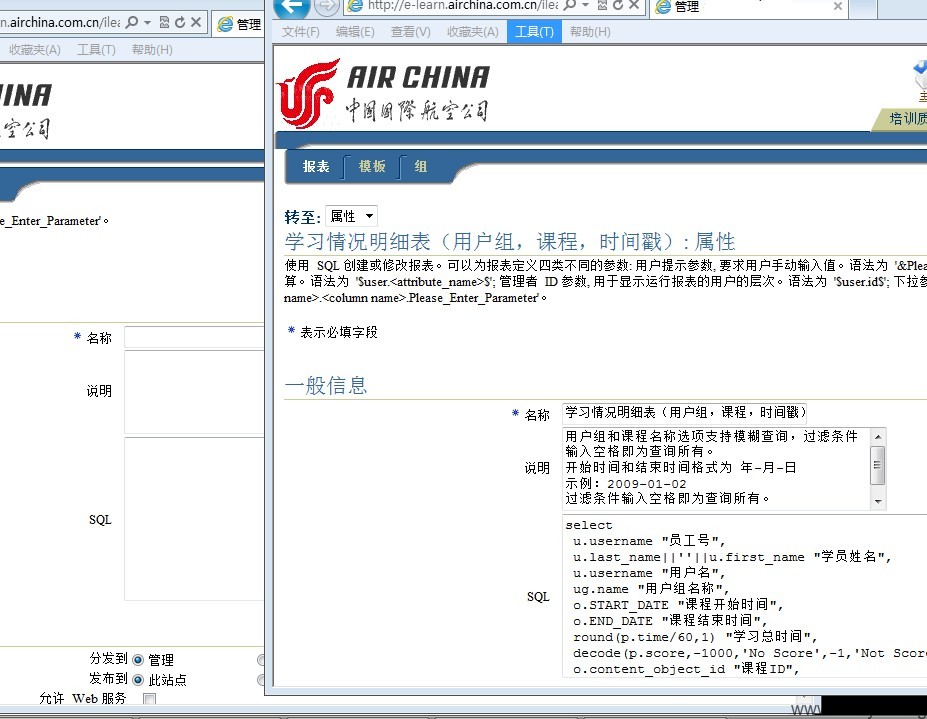Click scroll down arrow of 说明 box
927x719 pixels.
pyautogui.click(x=879, y=501)
